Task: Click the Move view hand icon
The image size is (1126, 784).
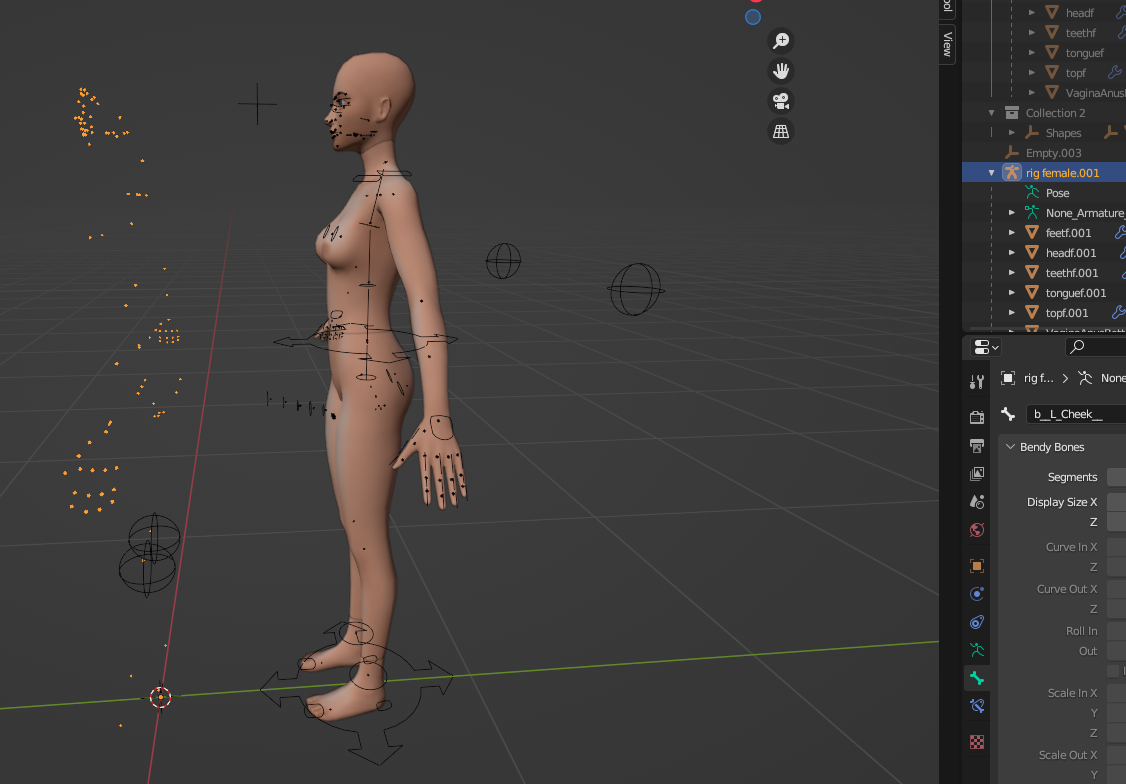Action: coord(781,71)
